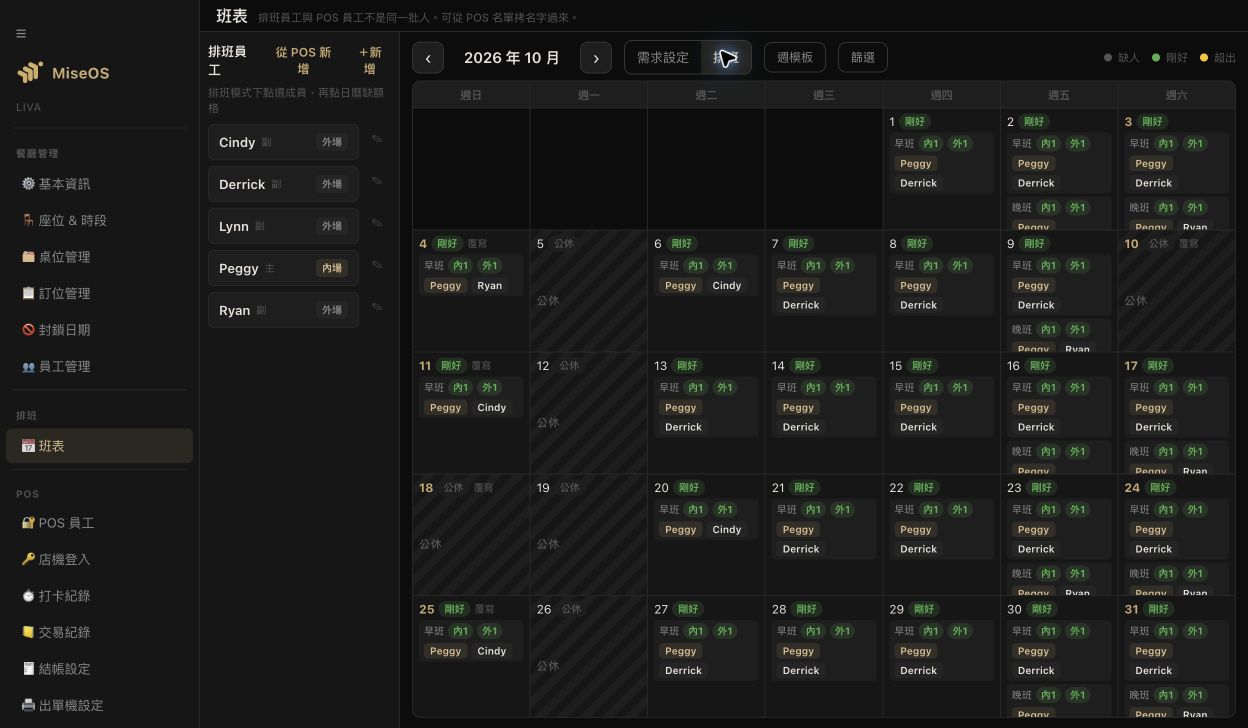The image size is (1248, 728).
Task: Select staff member Cindy card
Action: pos(283,142)
